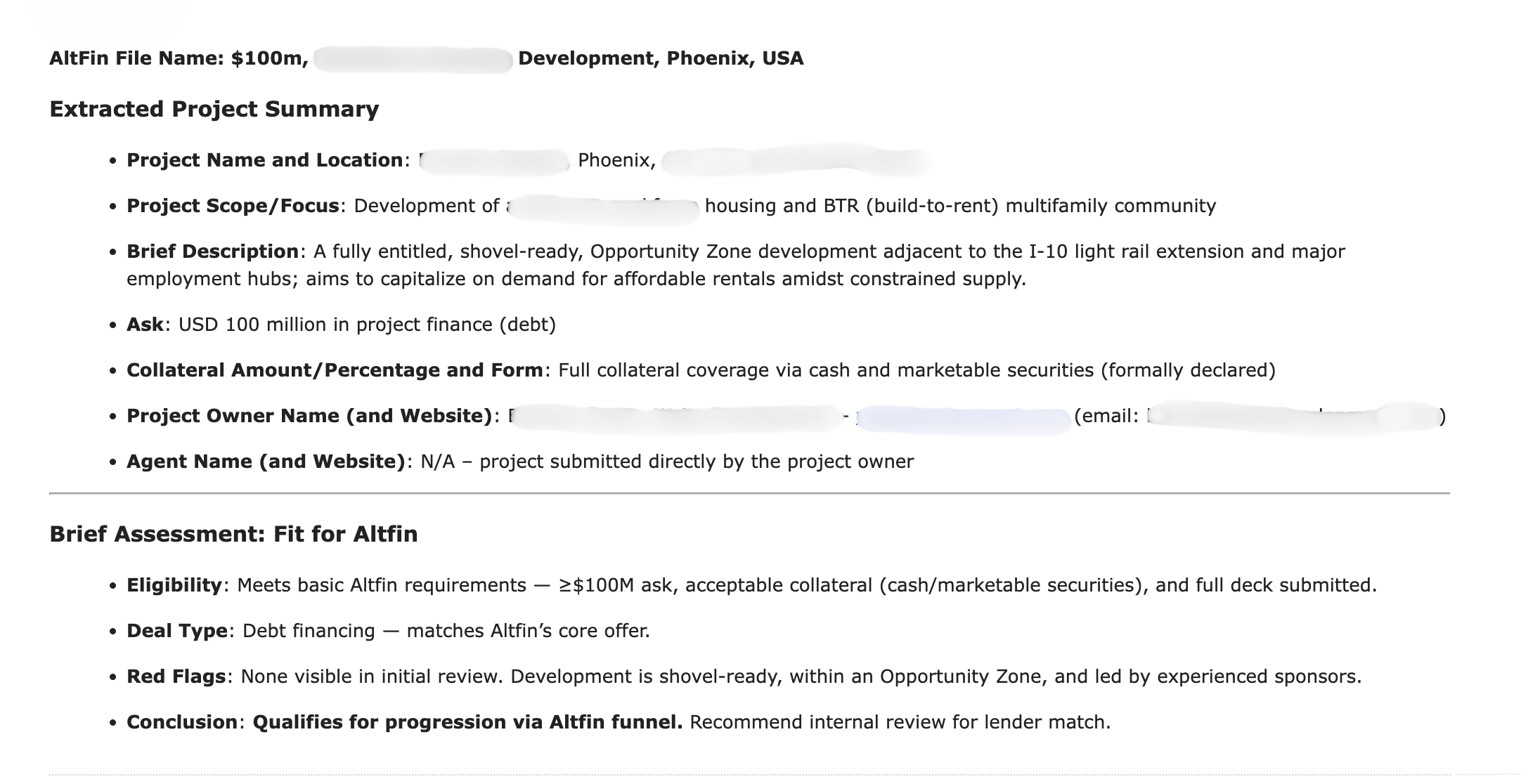Click 'Project Owner Name (and Website)' label
The width and height of the screenshot is (1521, 784).
click(x=309, y=416)
